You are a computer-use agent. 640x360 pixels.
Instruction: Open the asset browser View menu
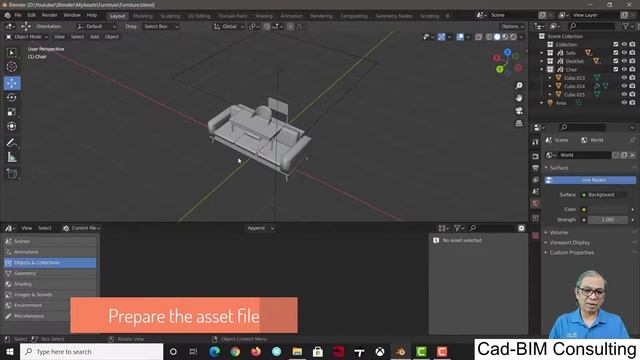[x=27, y=228]
